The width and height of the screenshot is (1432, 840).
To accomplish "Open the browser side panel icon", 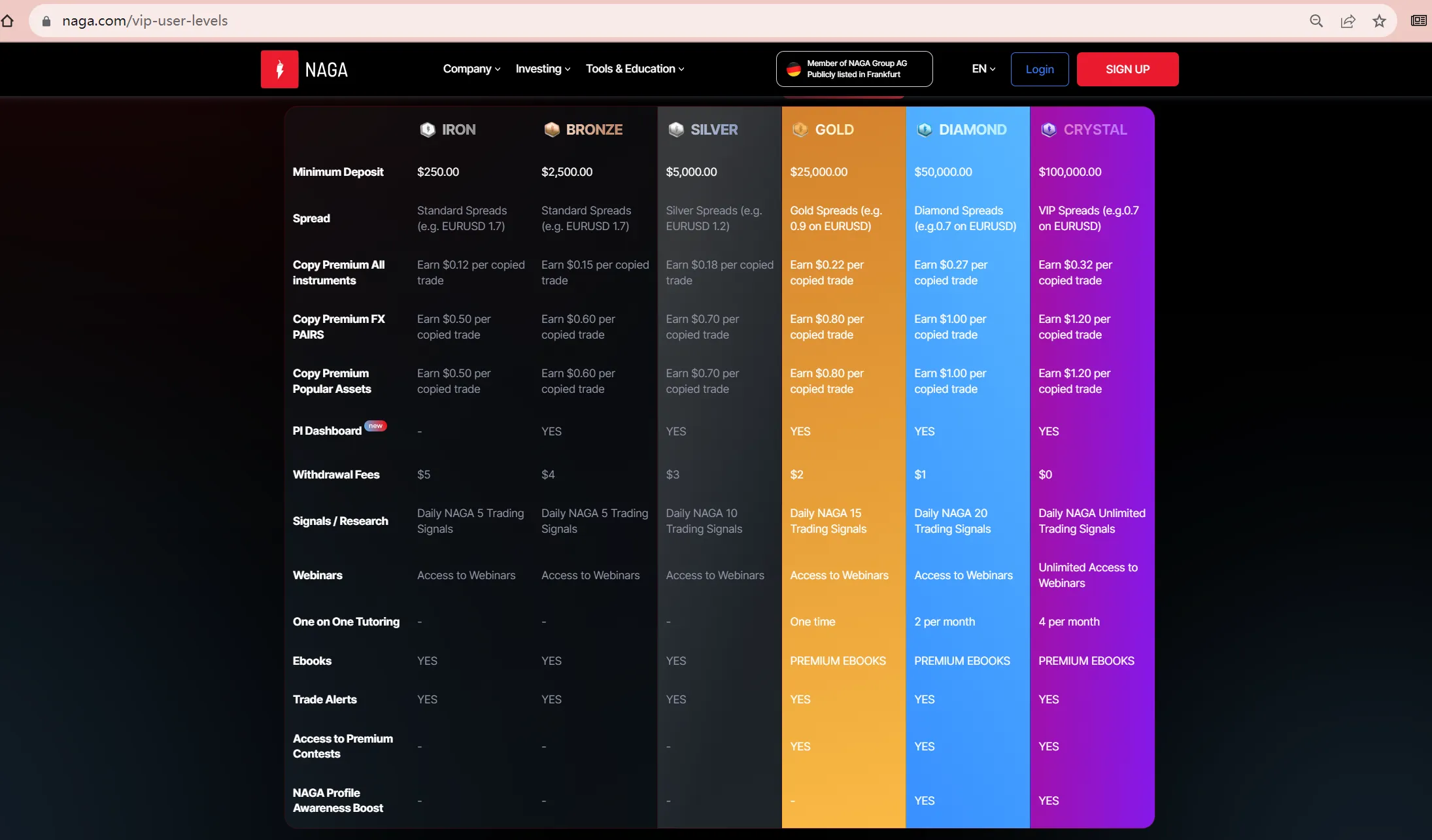I will 1418,21.
